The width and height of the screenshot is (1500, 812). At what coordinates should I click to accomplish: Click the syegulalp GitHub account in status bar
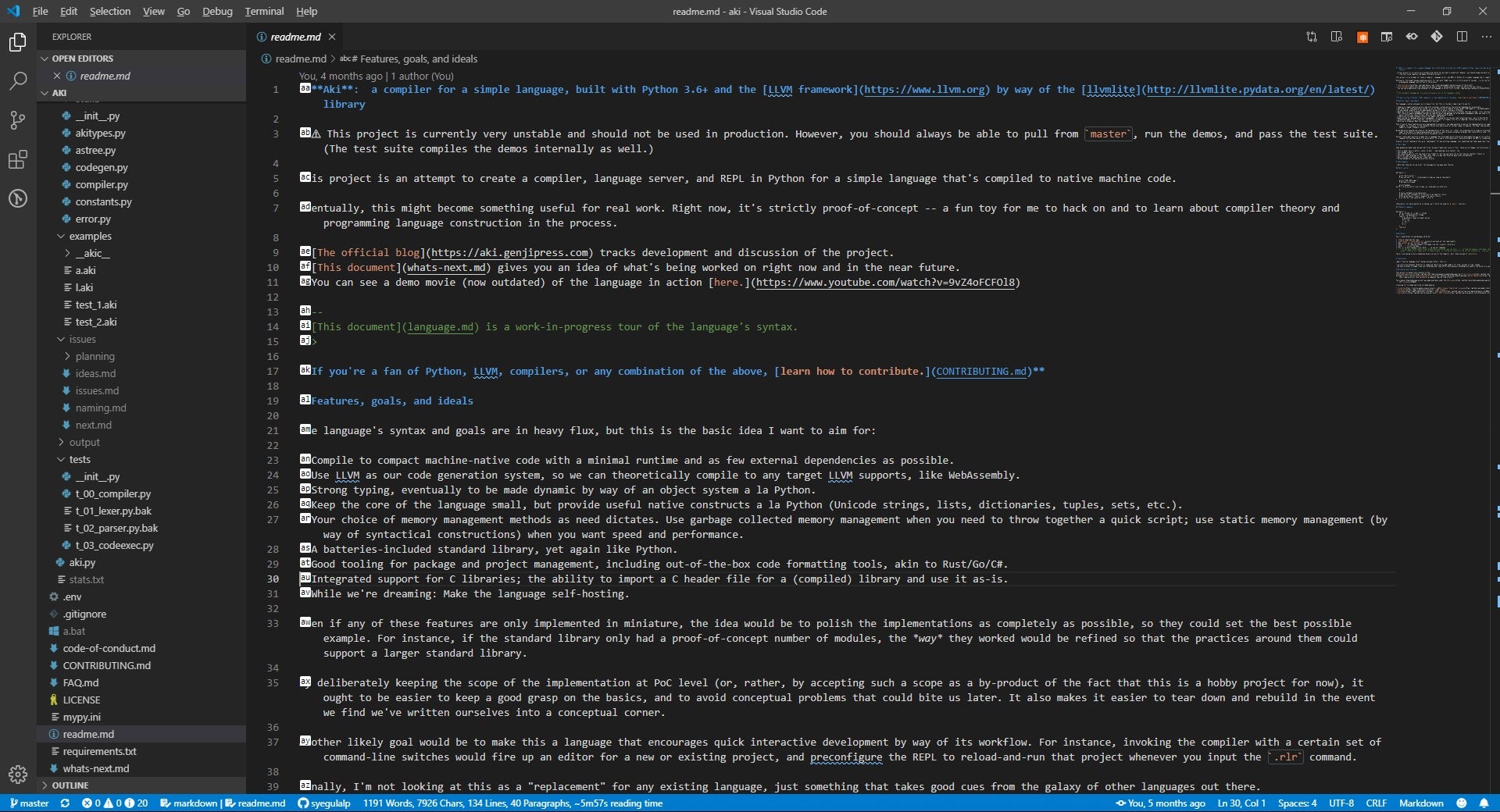click(324, 803)
